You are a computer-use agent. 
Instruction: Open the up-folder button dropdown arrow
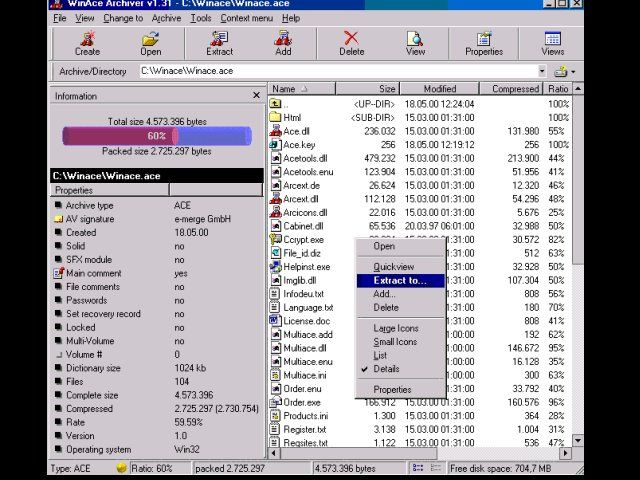[573, 72]
